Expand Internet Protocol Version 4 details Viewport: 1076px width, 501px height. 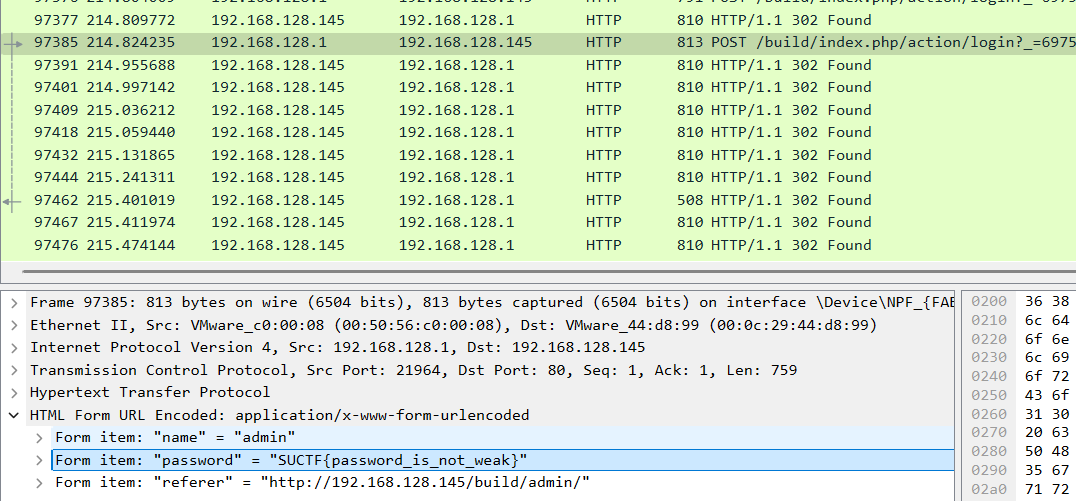14,347
